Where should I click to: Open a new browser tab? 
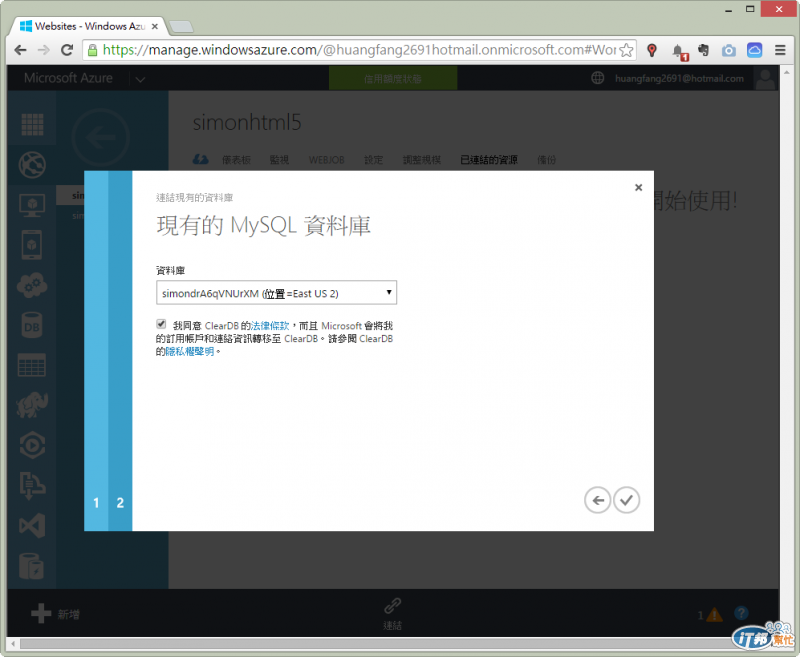coord(181,27)
